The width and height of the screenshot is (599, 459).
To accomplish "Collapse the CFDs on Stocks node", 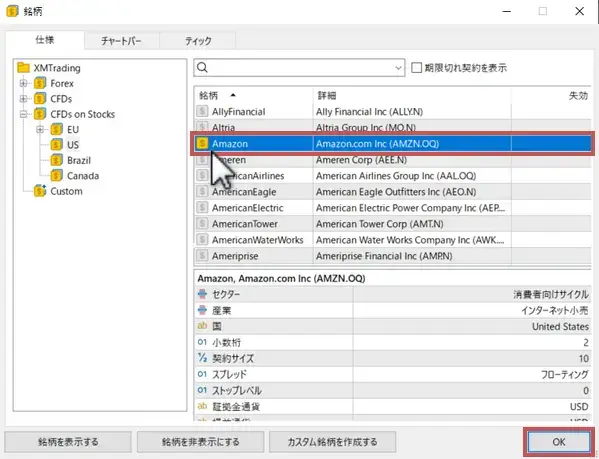I will tap(23, 114).
